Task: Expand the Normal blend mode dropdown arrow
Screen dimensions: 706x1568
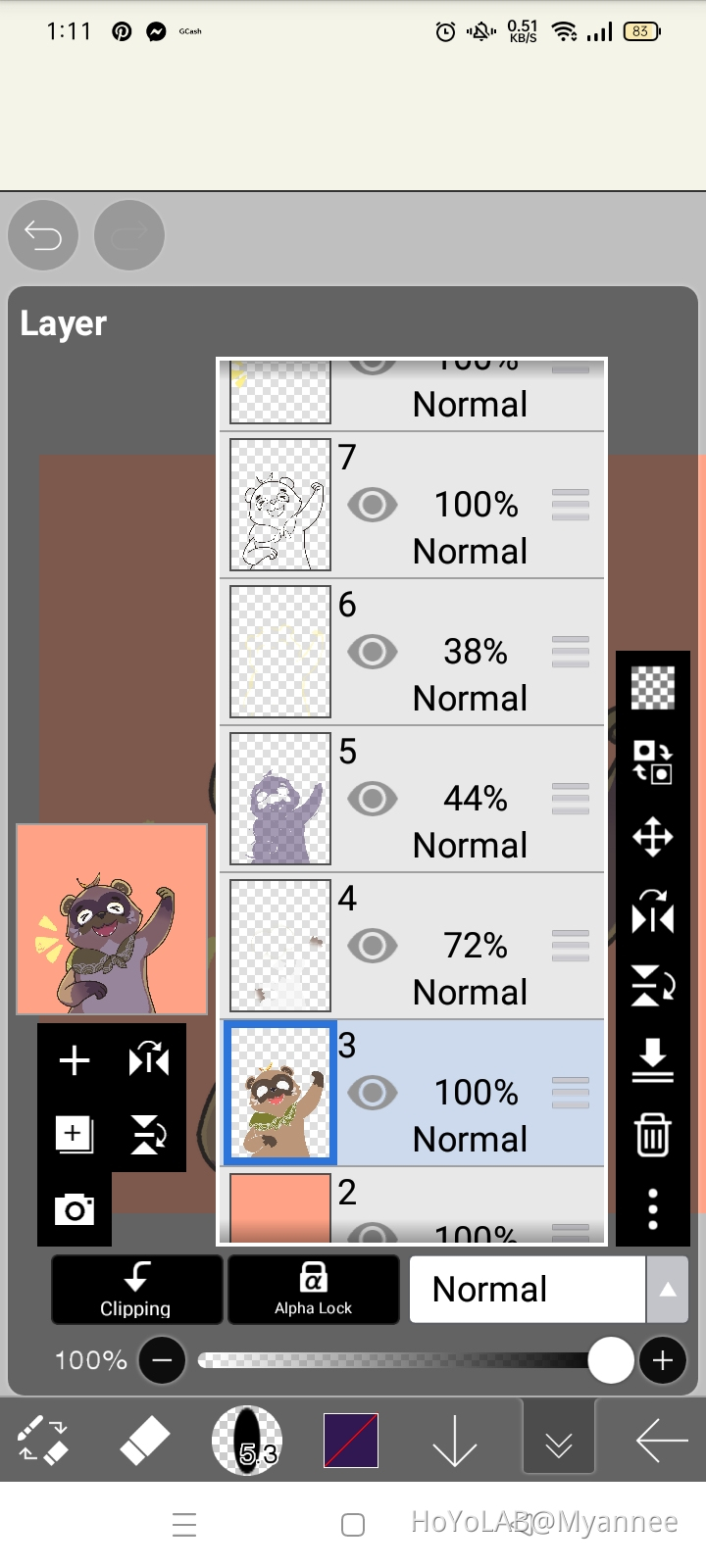Action: (668, 1290)
